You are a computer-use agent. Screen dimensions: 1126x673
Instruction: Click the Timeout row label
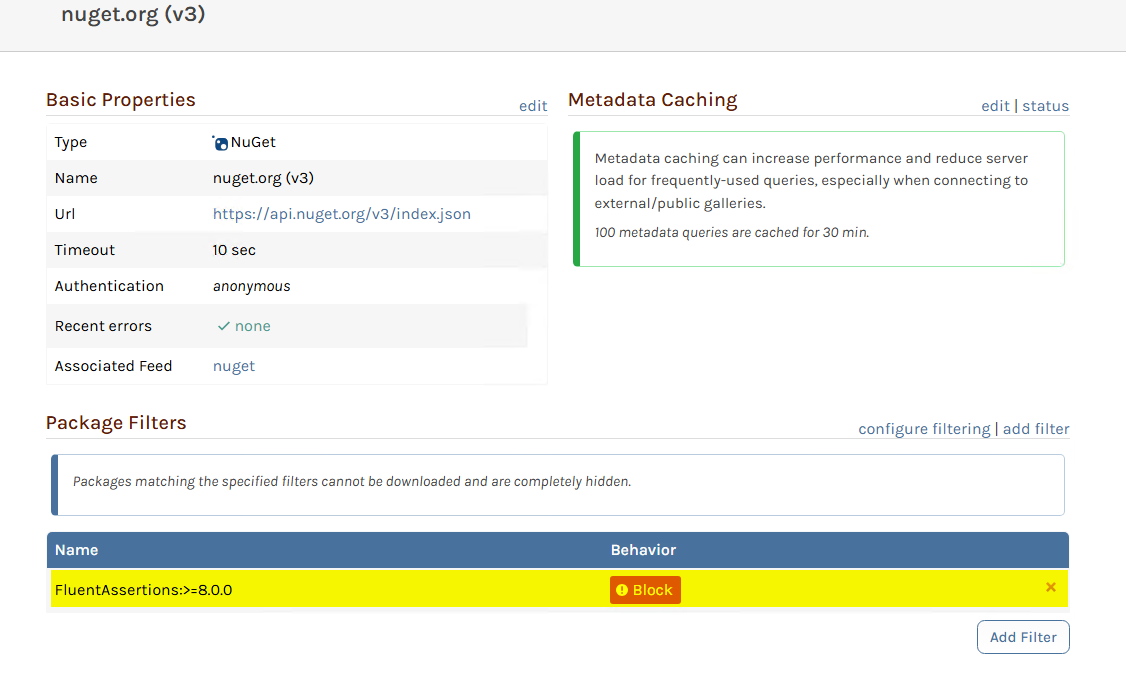85,250
